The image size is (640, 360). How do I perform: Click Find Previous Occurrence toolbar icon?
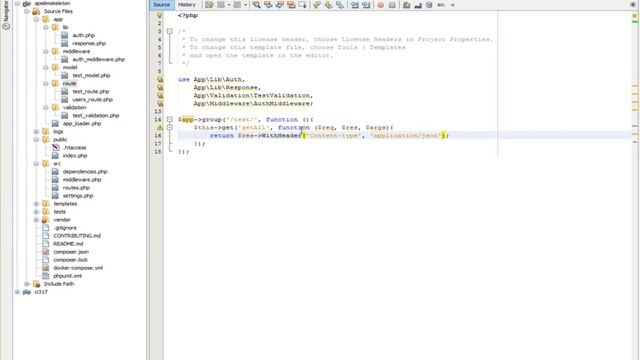tap(268, 5)
